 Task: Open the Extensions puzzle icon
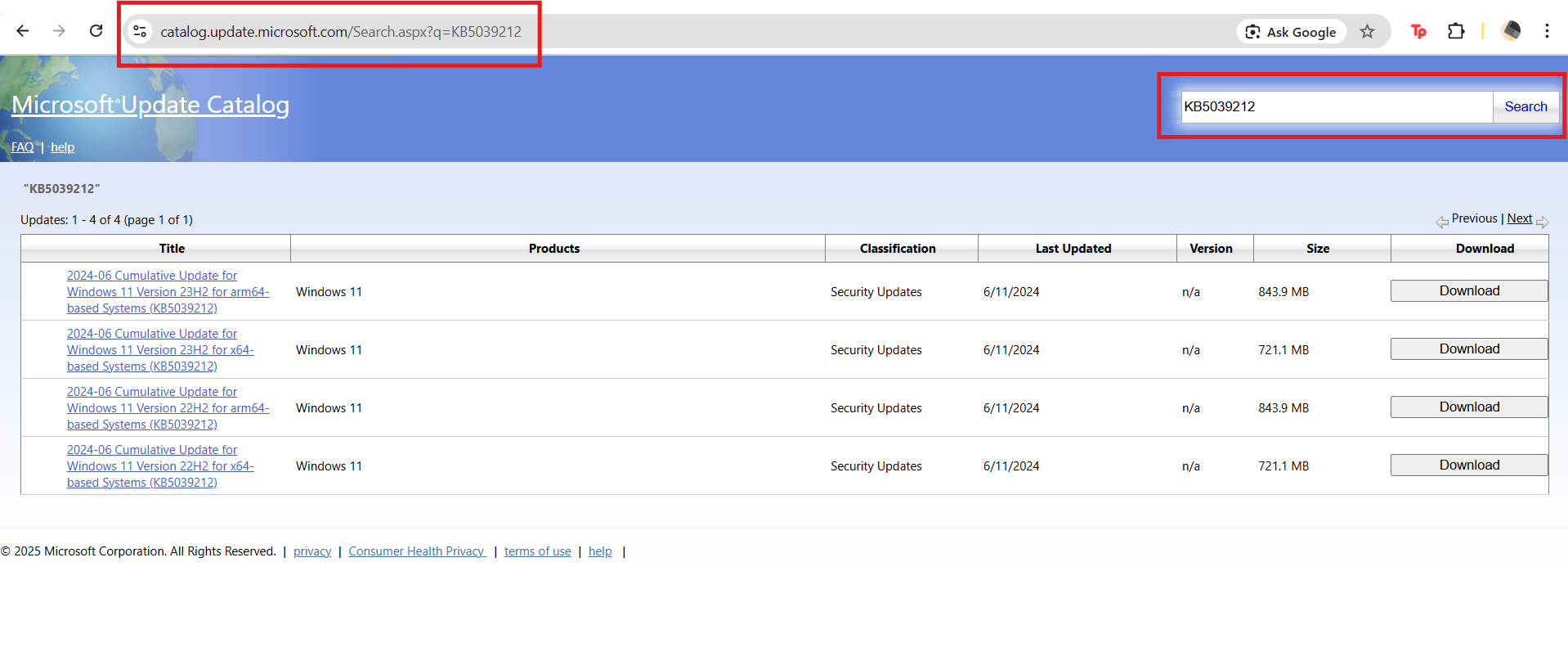[1456, 32]
